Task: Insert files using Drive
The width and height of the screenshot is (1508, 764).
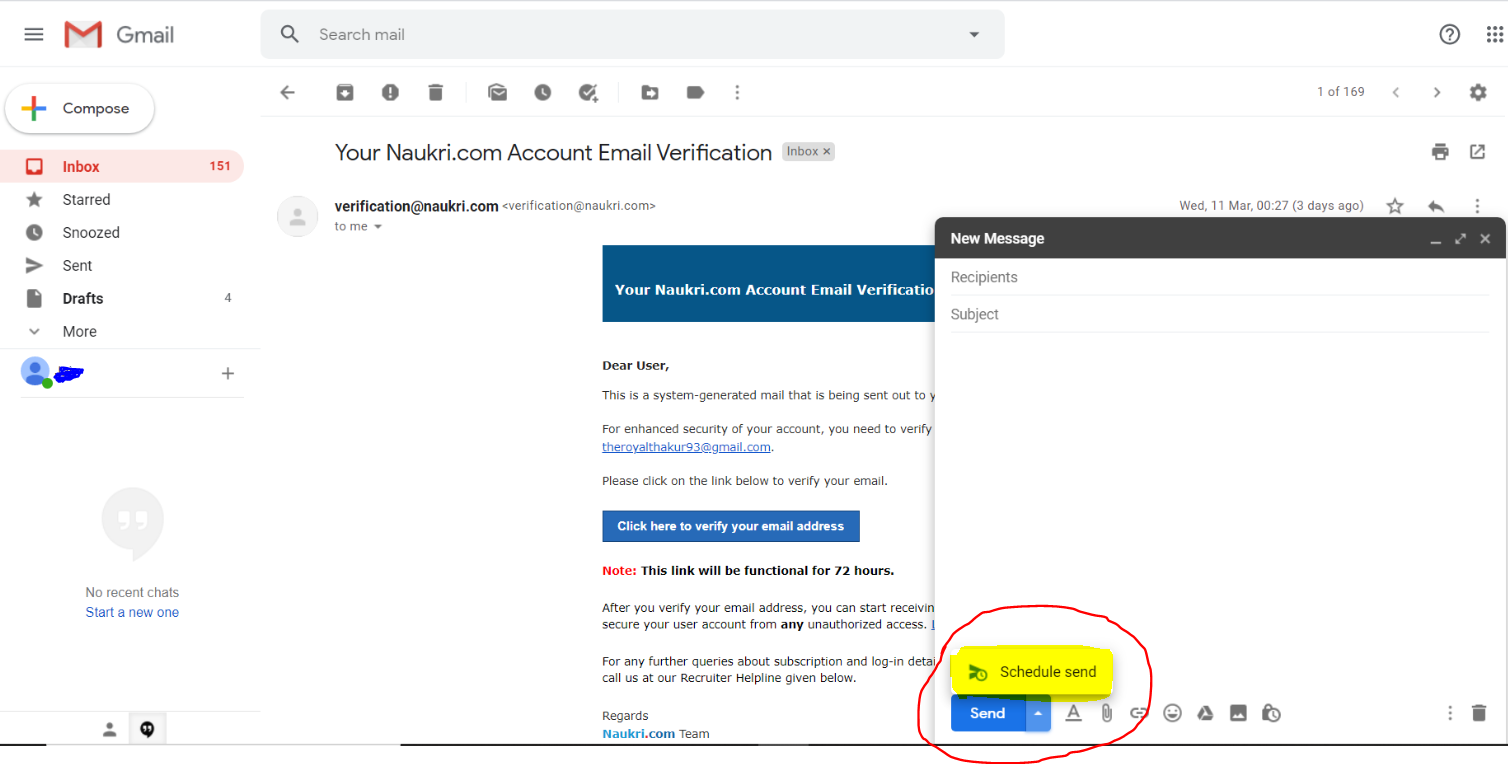Action: (x=1205, y=713)
